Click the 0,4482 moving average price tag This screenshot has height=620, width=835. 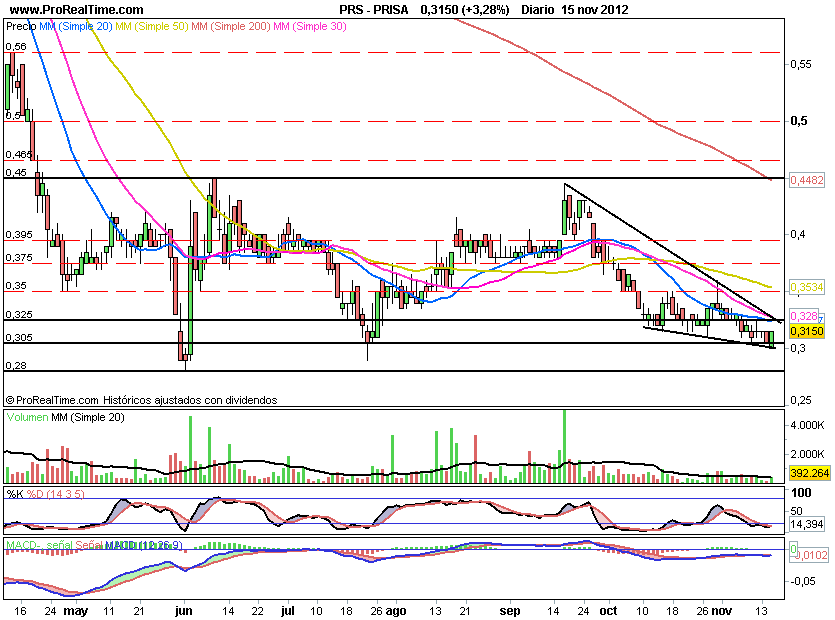[805, 180]
